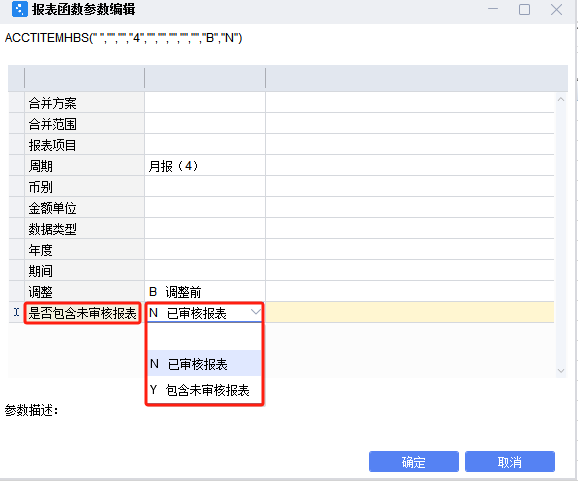This screenshot has width=578, height=481.
Task: Click the 年度 value cell
Action: point(205,250)
